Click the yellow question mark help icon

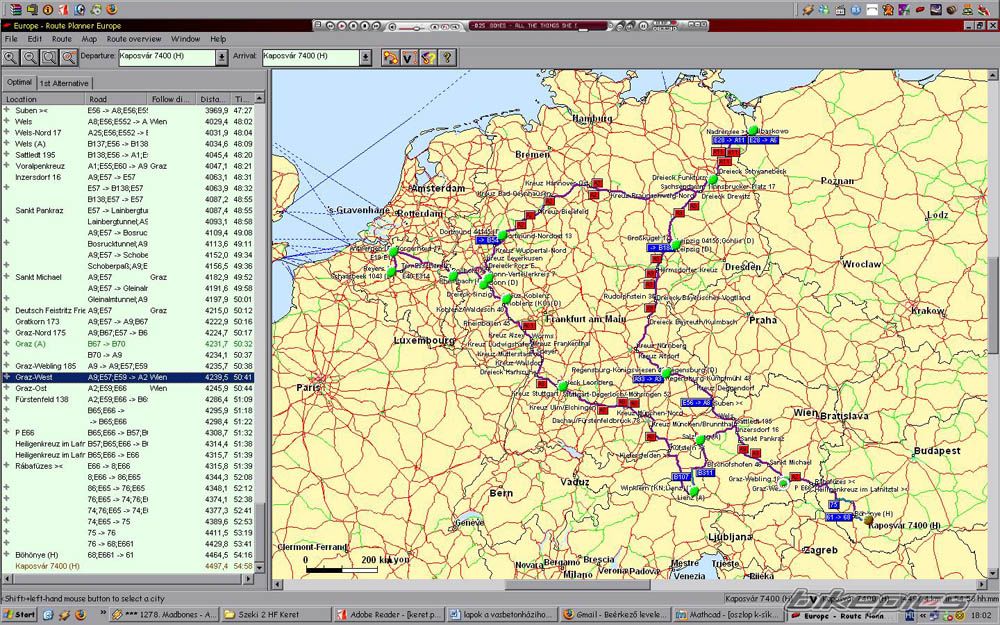tap(447, 57)
